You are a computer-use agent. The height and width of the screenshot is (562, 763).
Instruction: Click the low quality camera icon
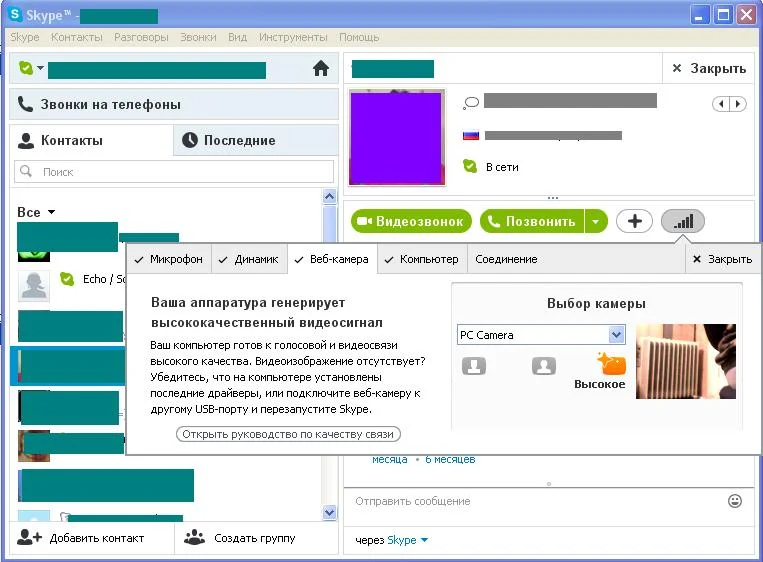pos(474,366)
